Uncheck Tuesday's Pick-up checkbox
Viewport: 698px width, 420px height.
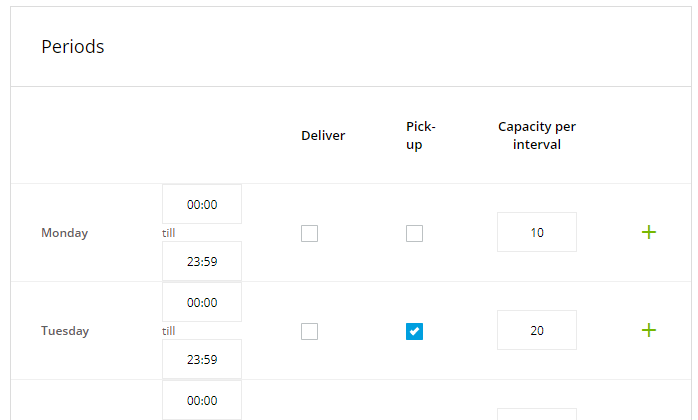point(414,332)
